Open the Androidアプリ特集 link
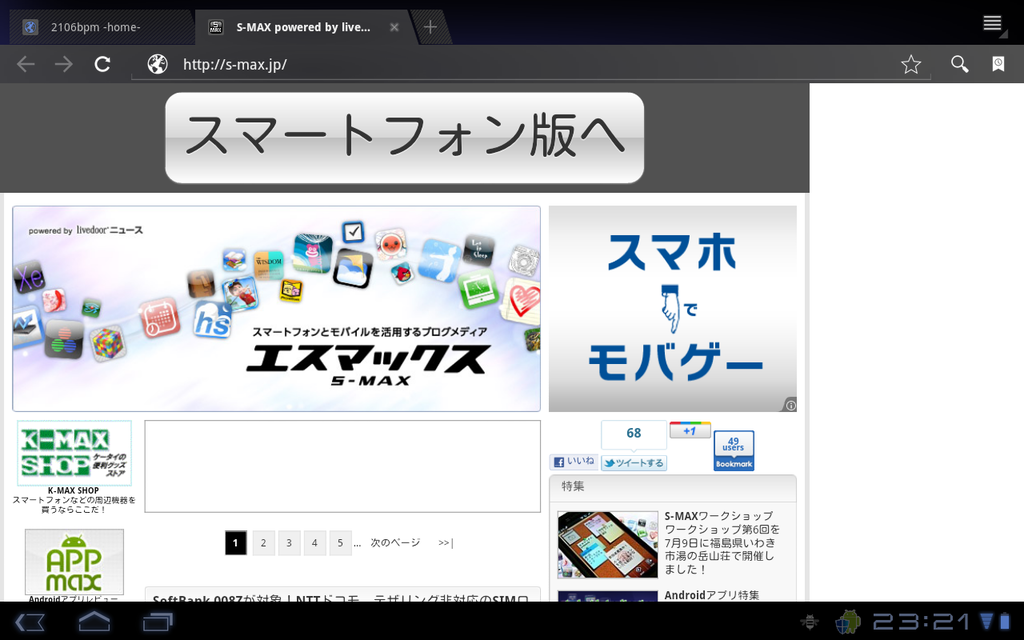1024x640 pixels. pos(712,595)
